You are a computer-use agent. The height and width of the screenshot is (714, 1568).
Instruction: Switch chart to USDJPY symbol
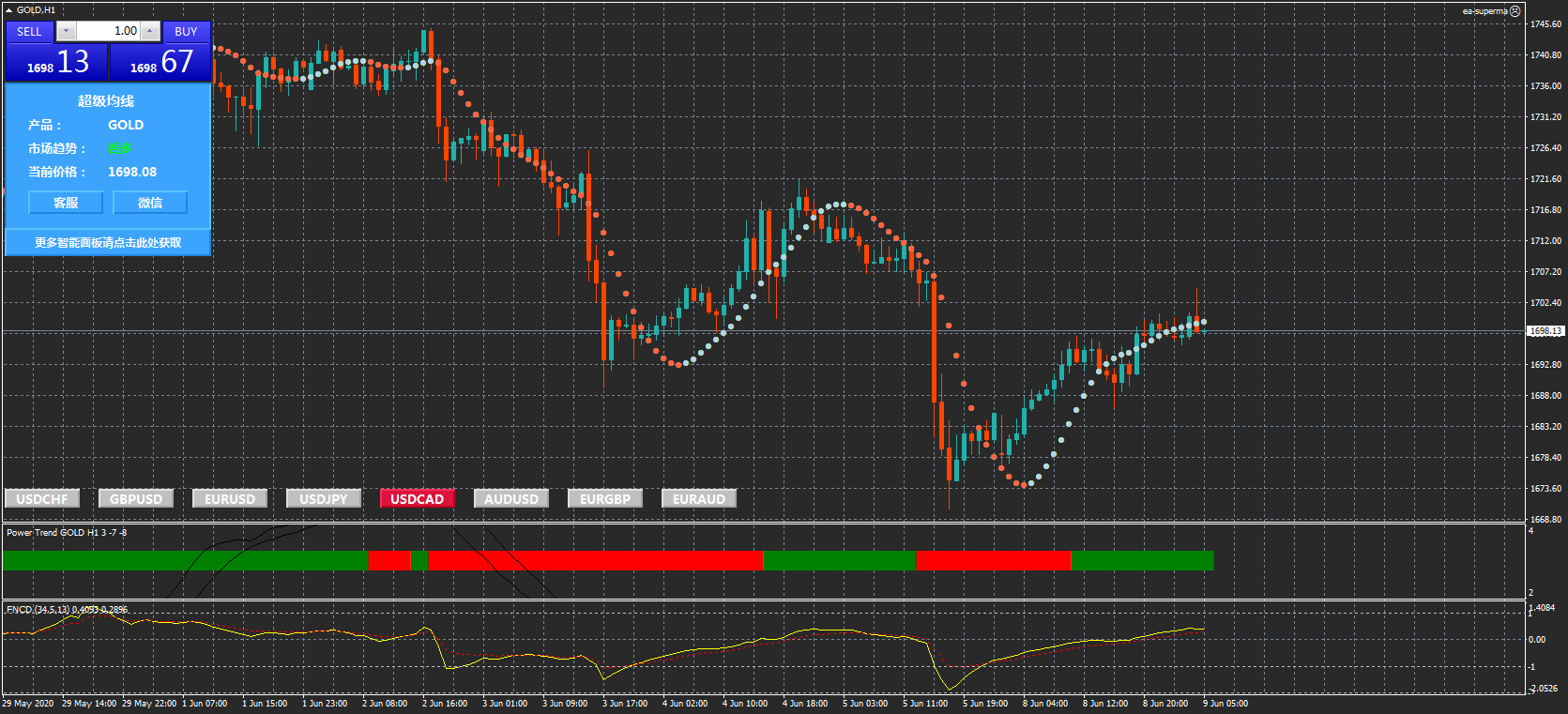pyautogui.click(x=324, y=499)
